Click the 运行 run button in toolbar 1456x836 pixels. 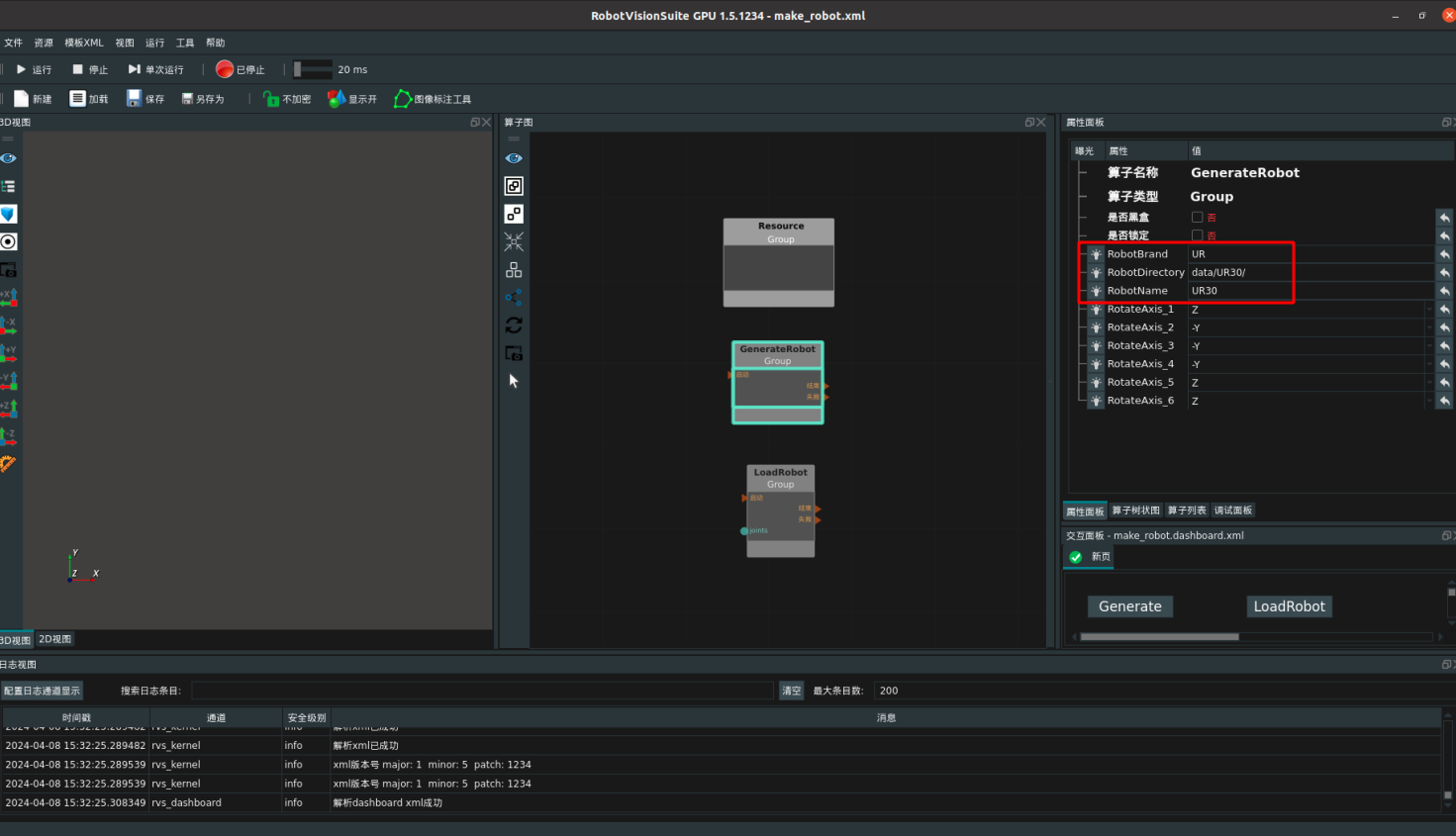34,69
